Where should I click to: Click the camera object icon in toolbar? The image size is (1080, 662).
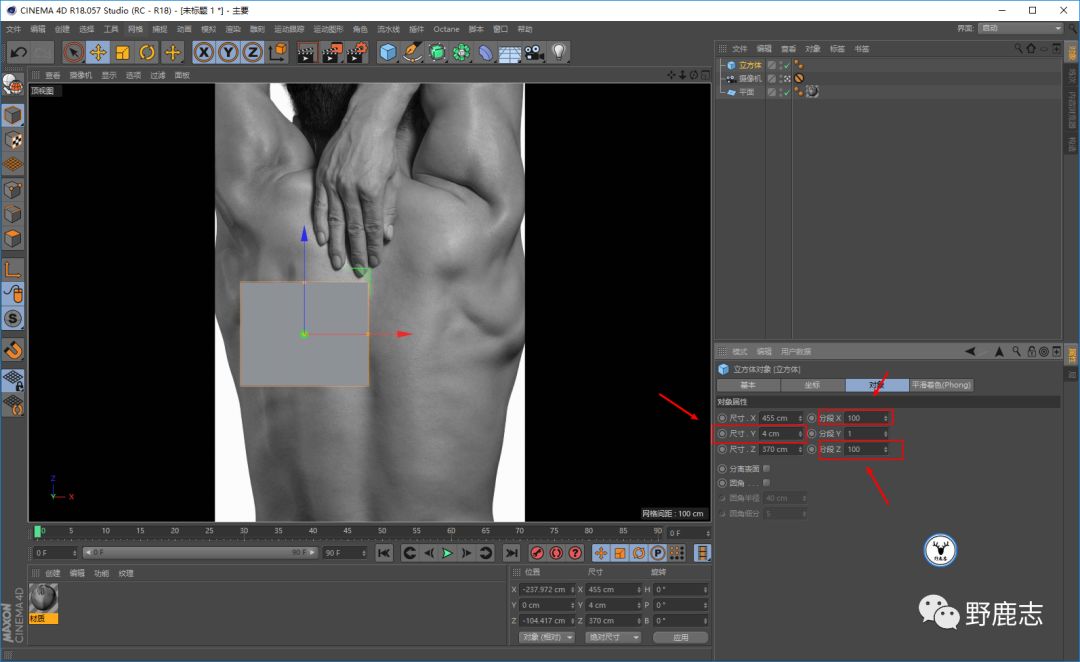click(534, 52)
